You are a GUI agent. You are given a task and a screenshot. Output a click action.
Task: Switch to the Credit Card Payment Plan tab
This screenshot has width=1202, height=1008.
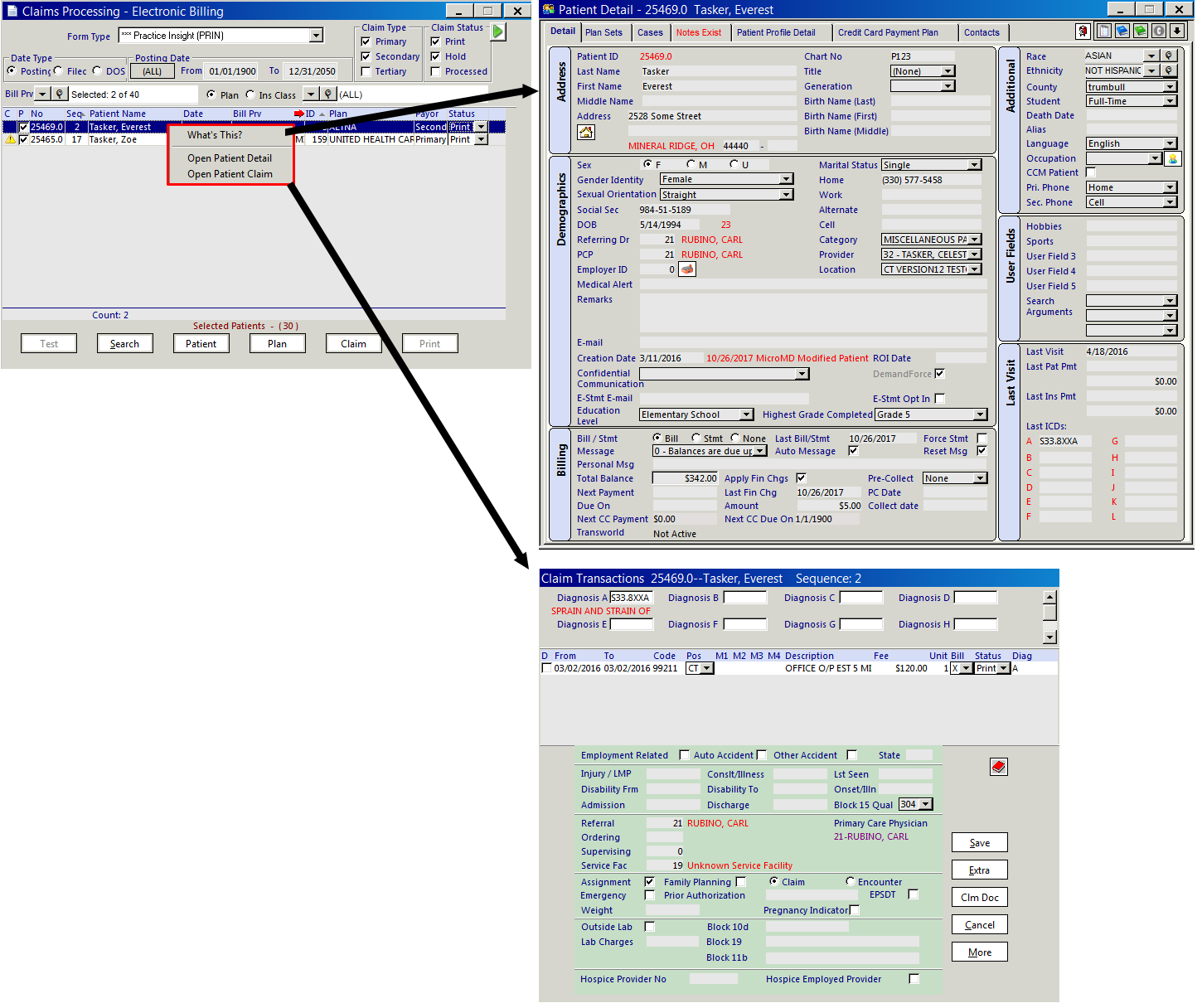[x=888, y=32]
